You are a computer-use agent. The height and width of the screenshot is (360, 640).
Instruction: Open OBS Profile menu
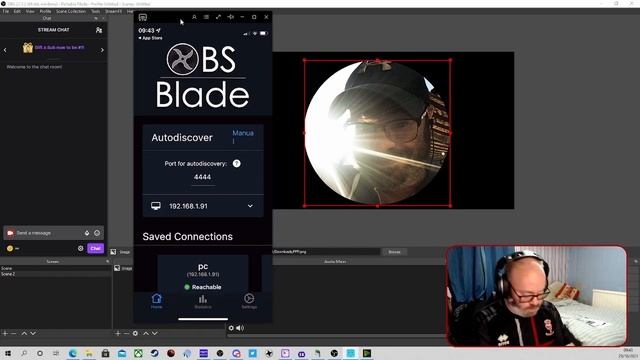click(45, 11)
